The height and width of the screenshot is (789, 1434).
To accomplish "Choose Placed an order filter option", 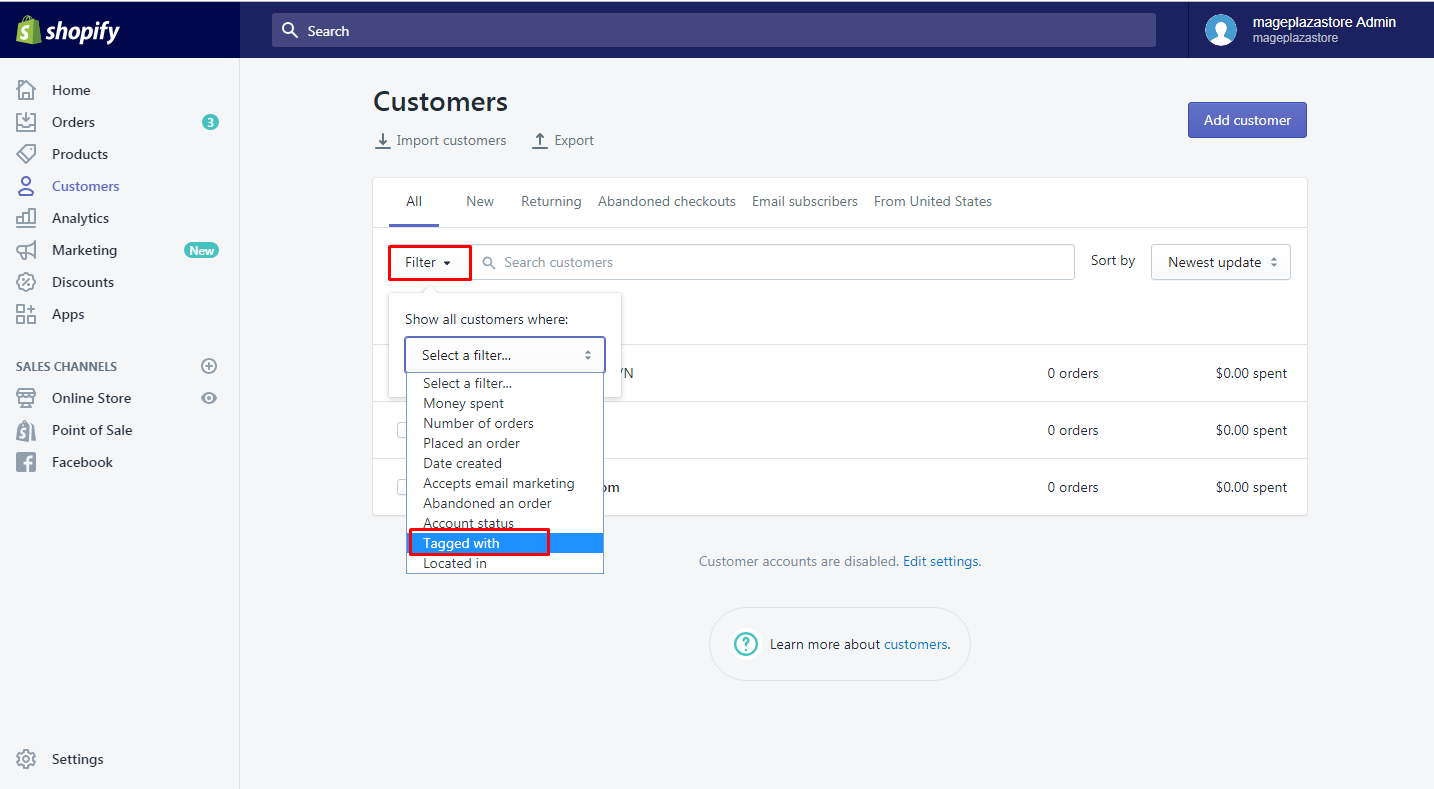I will click(x=505, y=443).
